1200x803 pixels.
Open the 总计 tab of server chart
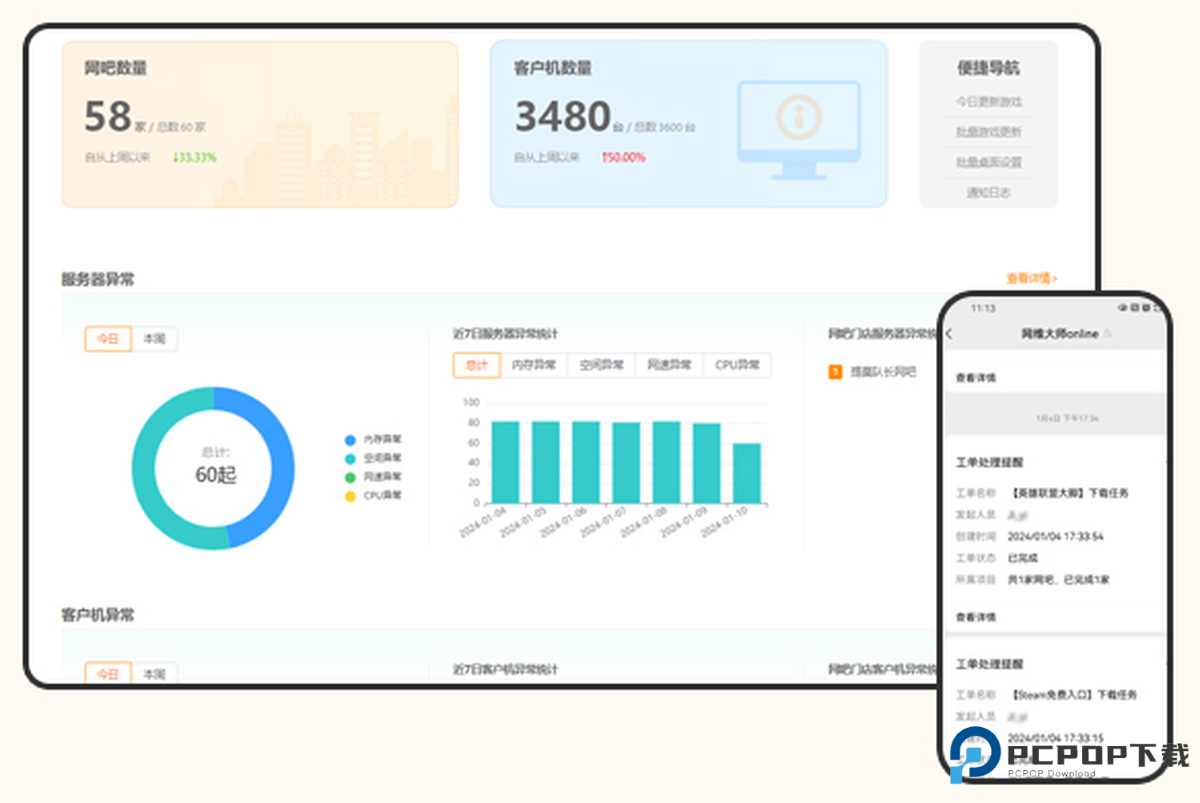click(x=477, y=365)
